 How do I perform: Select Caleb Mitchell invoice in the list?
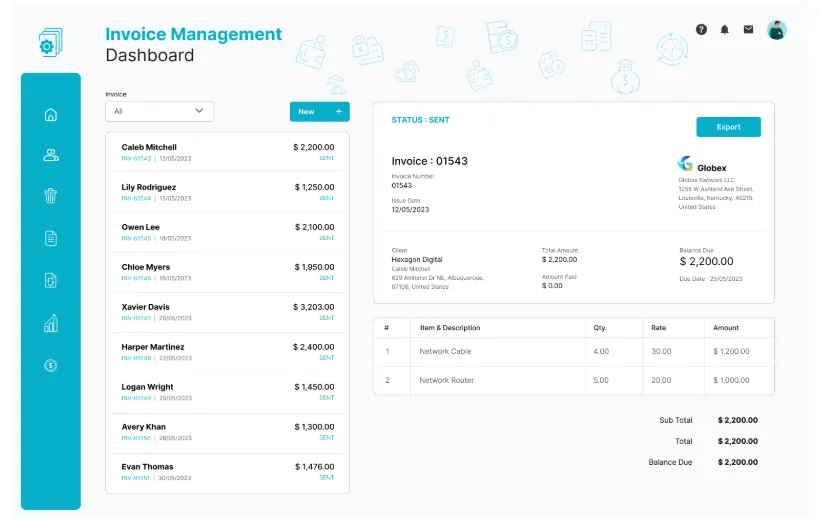click(x=227, y=152)
